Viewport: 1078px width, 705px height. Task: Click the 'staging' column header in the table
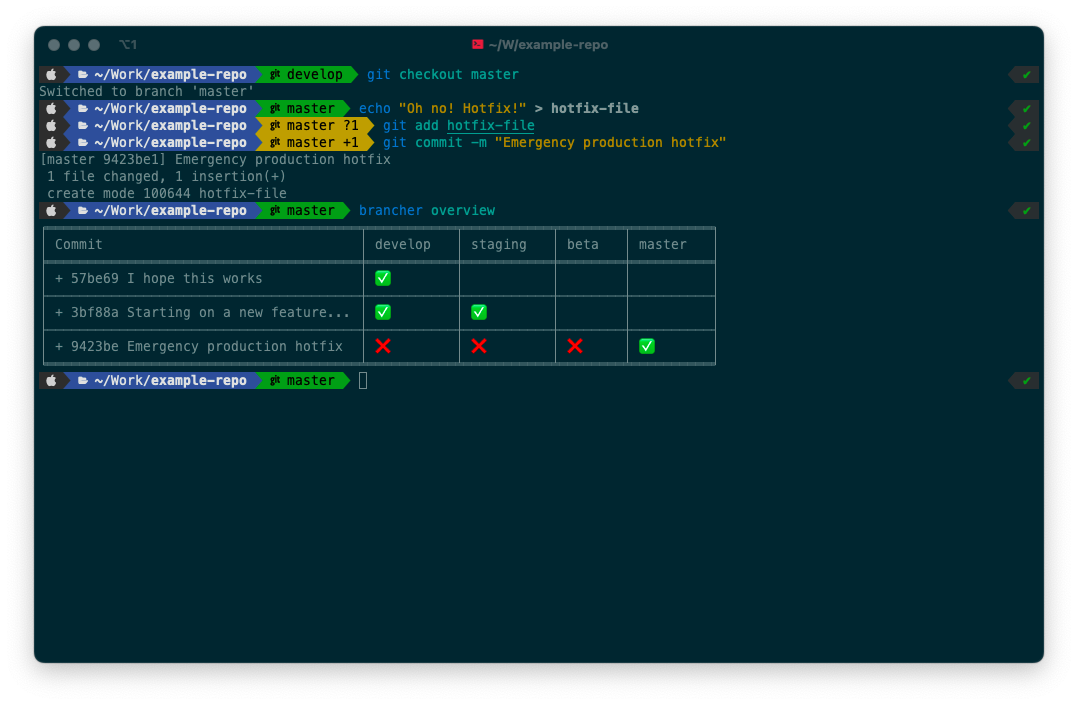pos(498,244)
